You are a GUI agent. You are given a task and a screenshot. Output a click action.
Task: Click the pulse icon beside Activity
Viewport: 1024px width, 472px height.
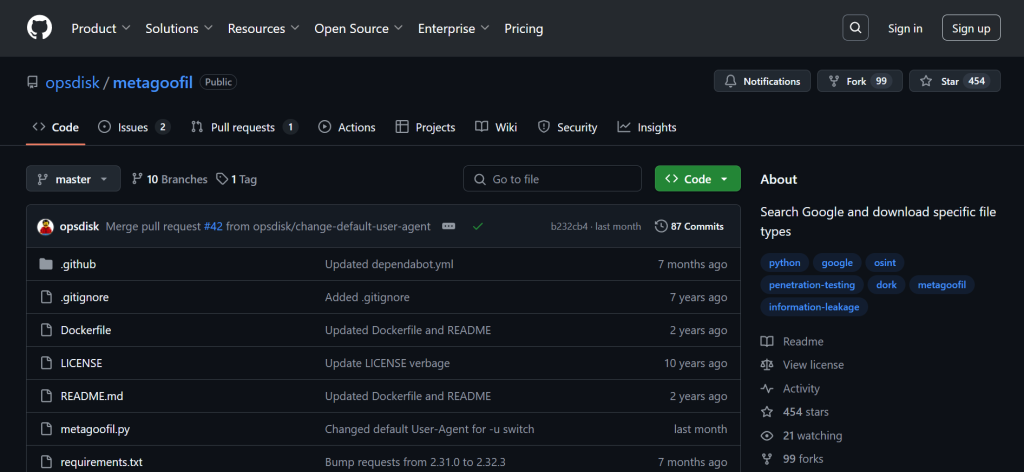pos(767,388)
